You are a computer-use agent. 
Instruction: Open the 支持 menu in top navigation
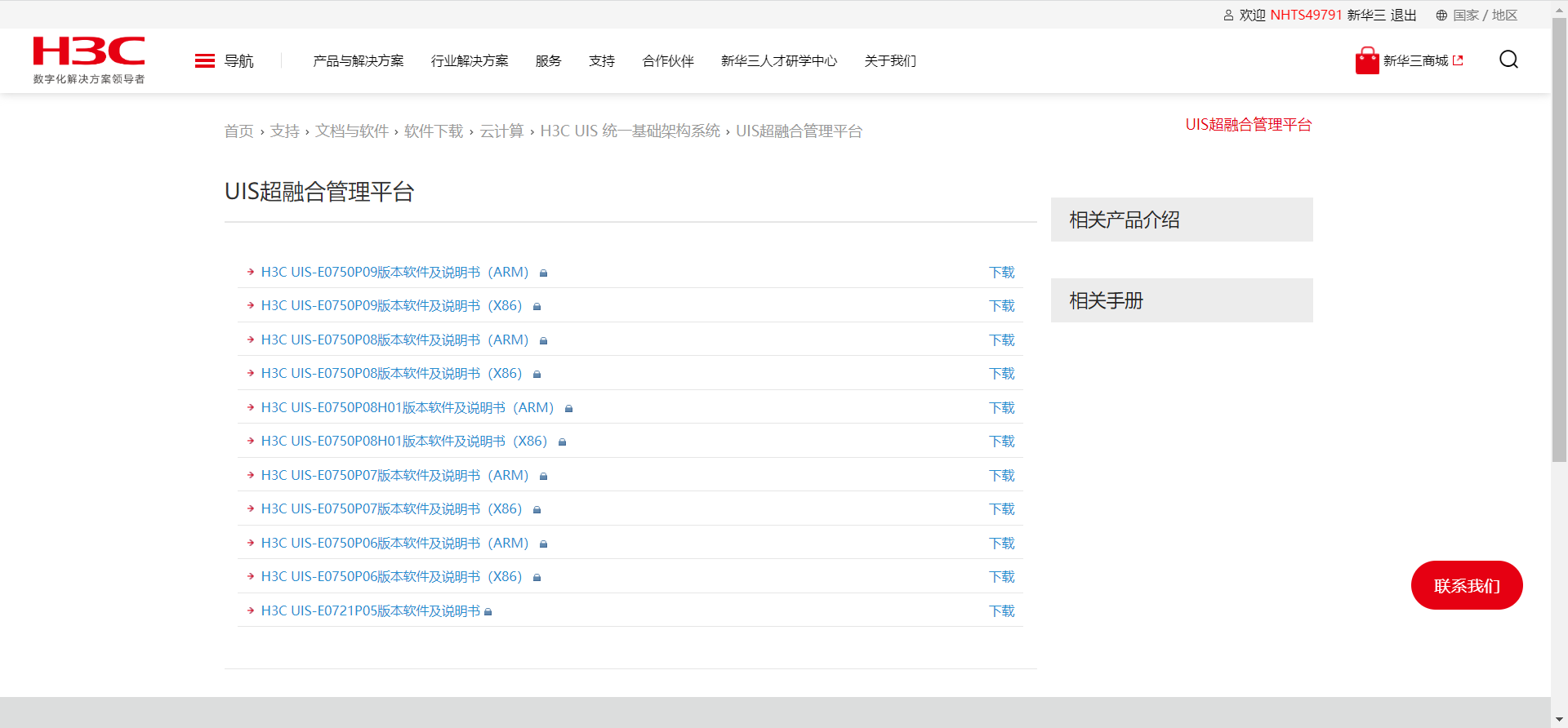coord(602,61)
